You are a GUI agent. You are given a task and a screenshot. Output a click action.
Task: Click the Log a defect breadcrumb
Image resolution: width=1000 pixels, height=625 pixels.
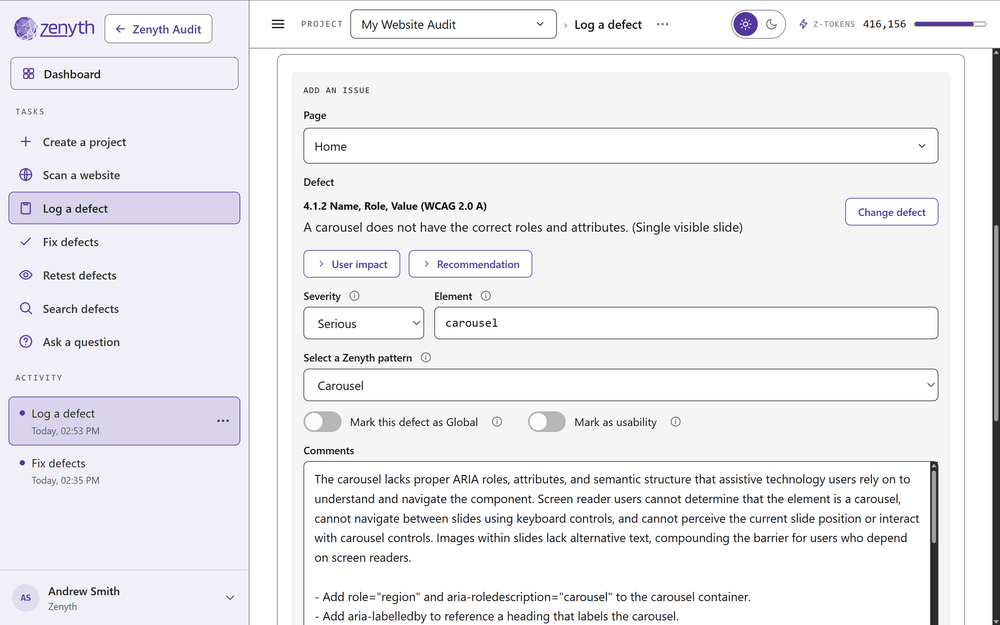608,24
